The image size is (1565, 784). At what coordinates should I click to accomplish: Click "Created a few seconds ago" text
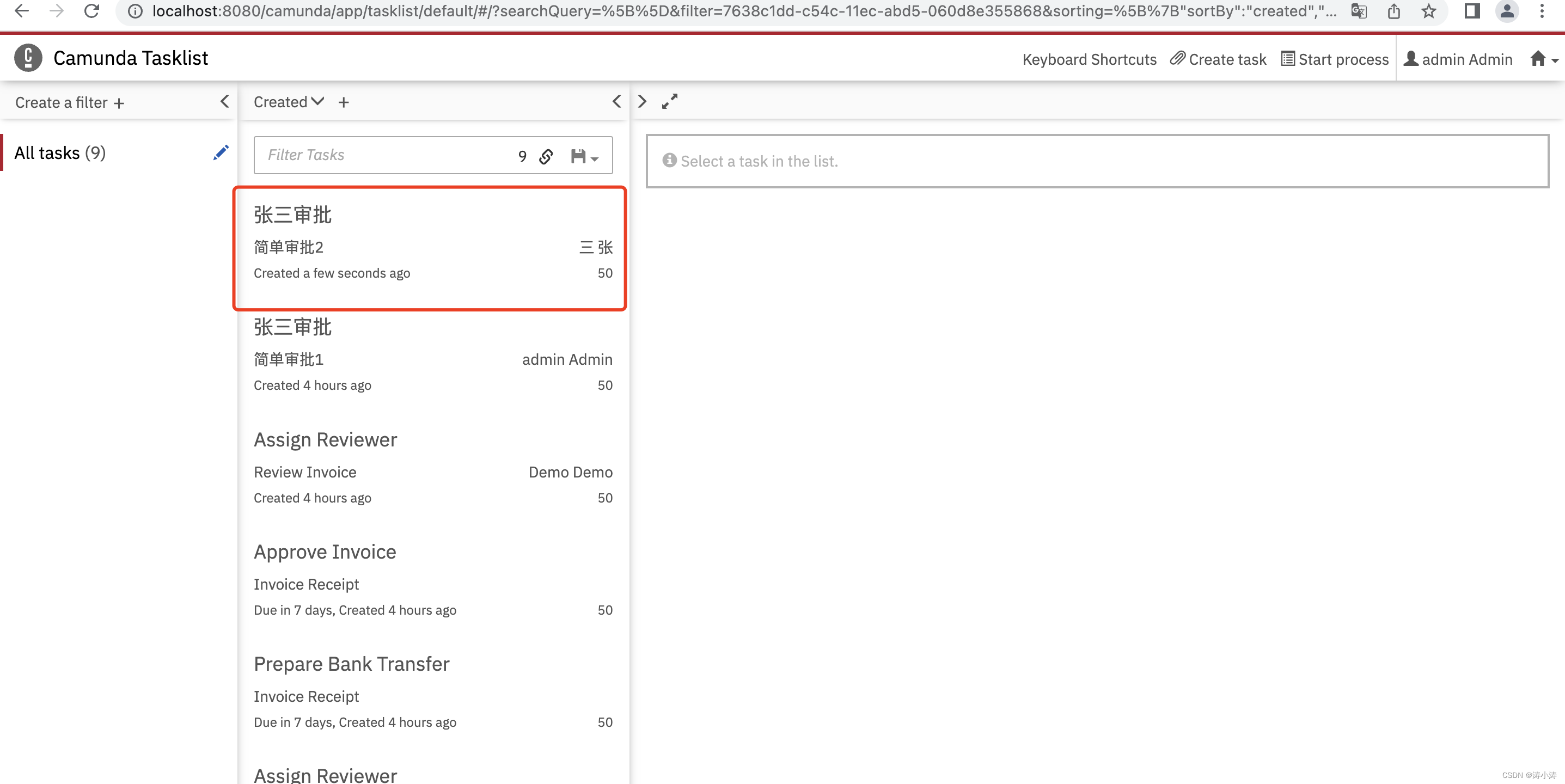332,273
